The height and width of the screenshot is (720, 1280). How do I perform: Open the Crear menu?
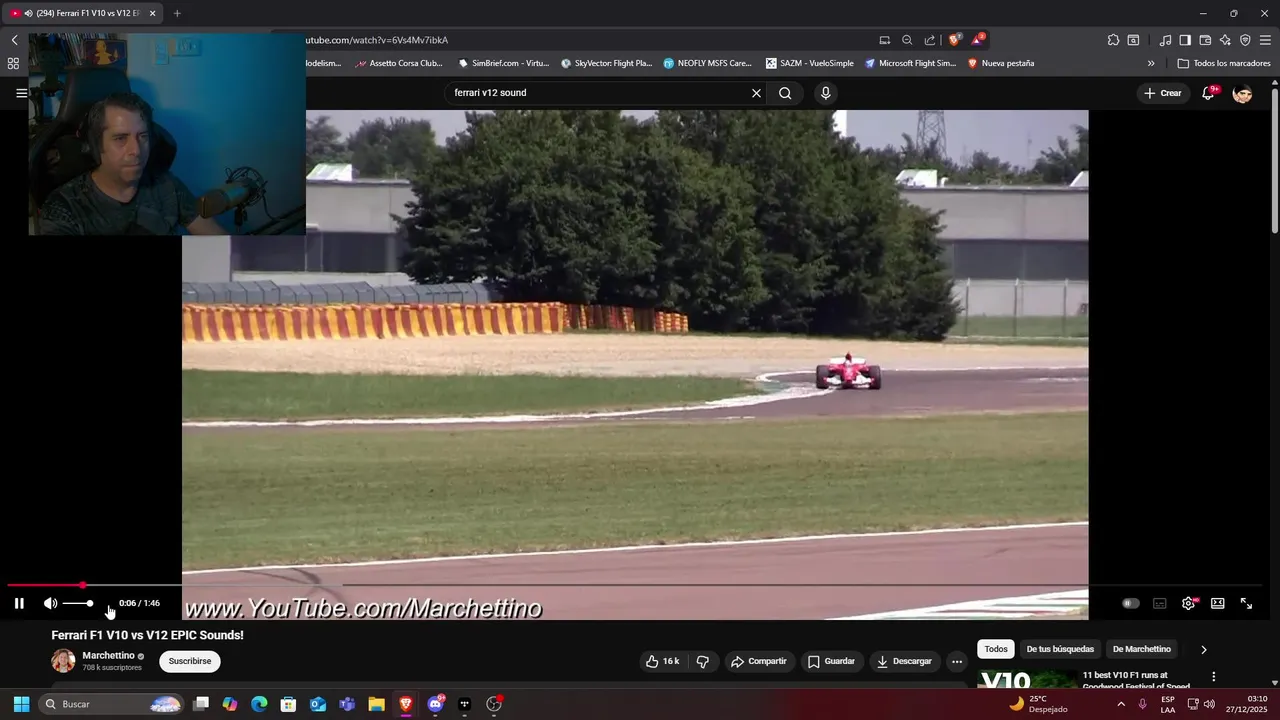(1163, 93)
